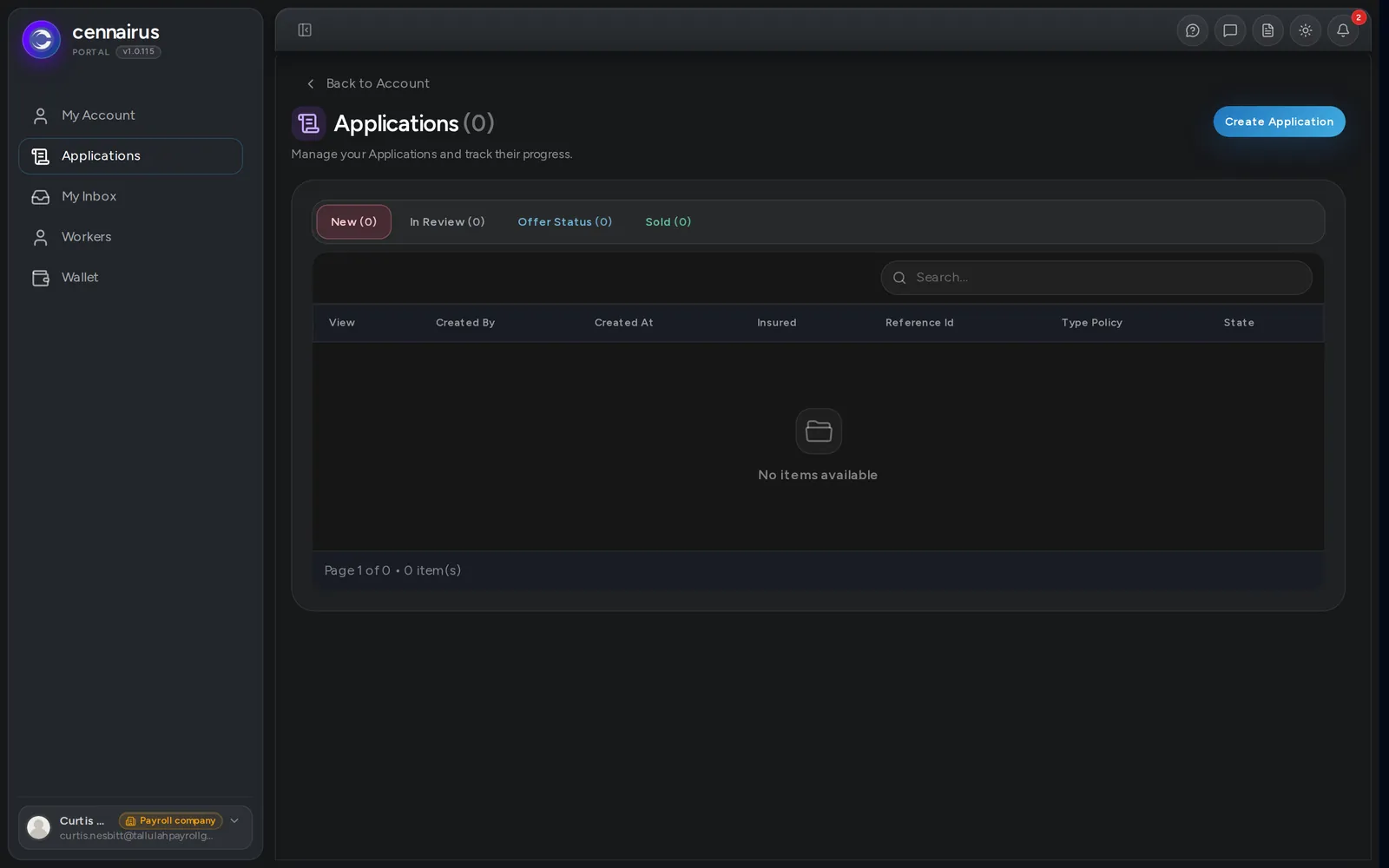
Task: Click the empty folder icon
Action: (819, 431)
